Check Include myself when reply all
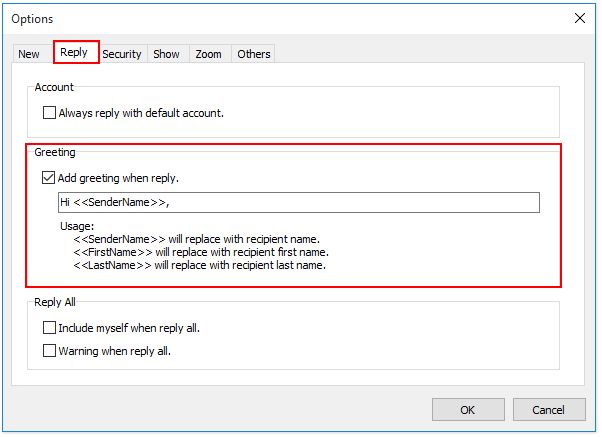The image size is (602, 437). click(50, 328)
